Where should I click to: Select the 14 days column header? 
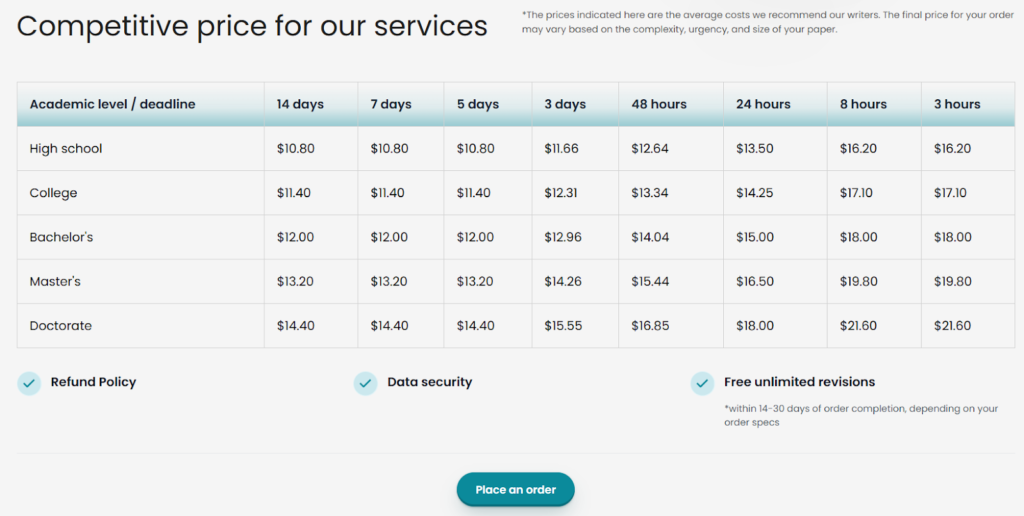coord(300,104)
